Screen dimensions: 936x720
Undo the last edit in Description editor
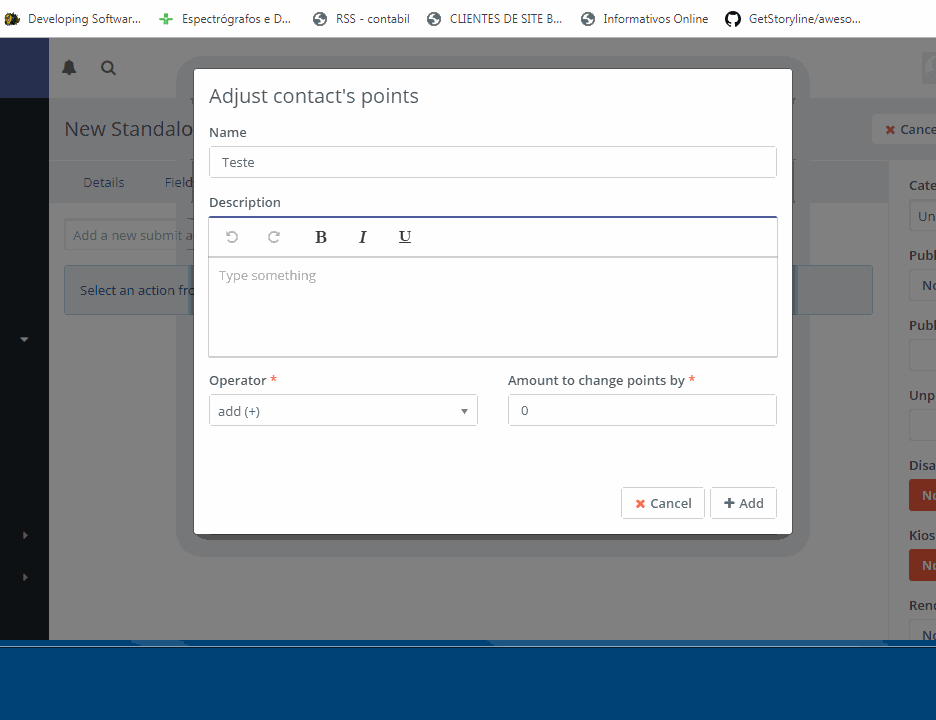pyautogui.click(x=232, y=237)
